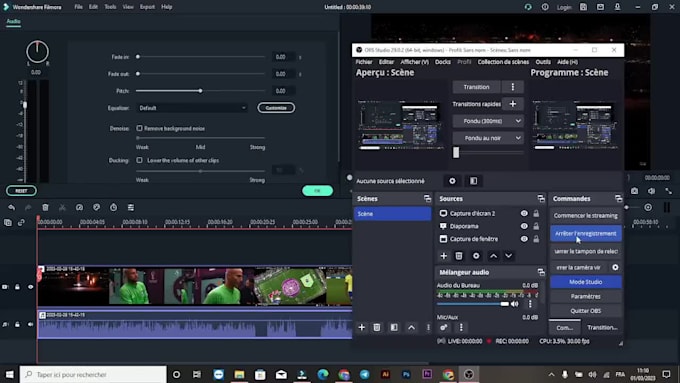The width and height of the screenshot is (680, 383).
Task: Remove selected scene with trash icon
Action: pos(377,327)
